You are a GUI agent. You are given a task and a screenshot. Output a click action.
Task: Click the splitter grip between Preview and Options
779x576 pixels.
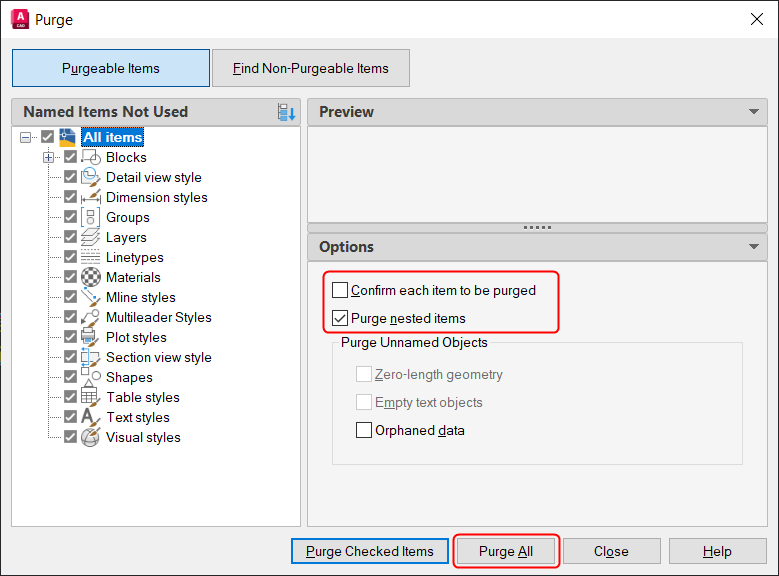538,228
